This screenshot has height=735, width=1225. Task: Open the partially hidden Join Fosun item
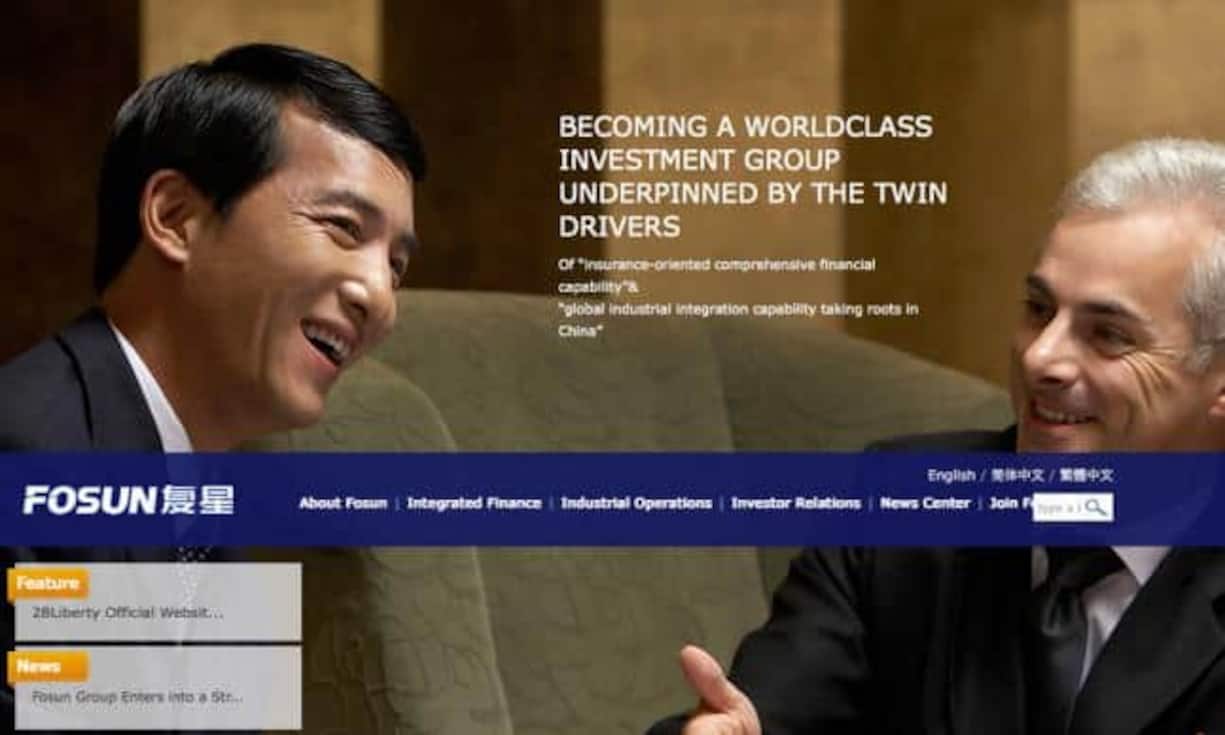[x=1008, y=503]
